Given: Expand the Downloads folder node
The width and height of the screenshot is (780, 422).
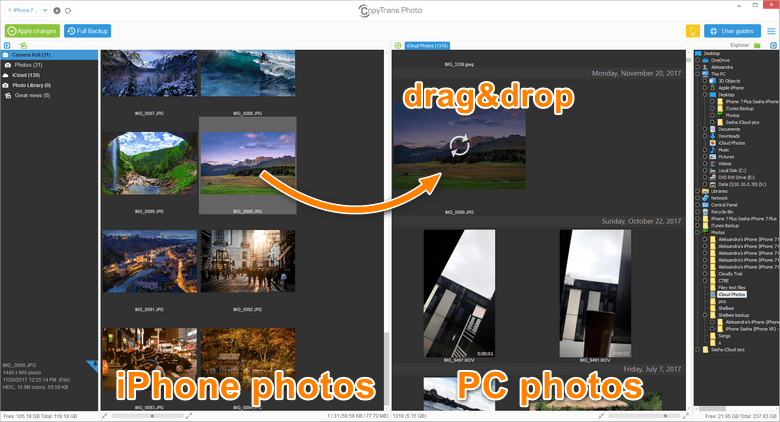Looking at the screenshot, I should 705,136.
